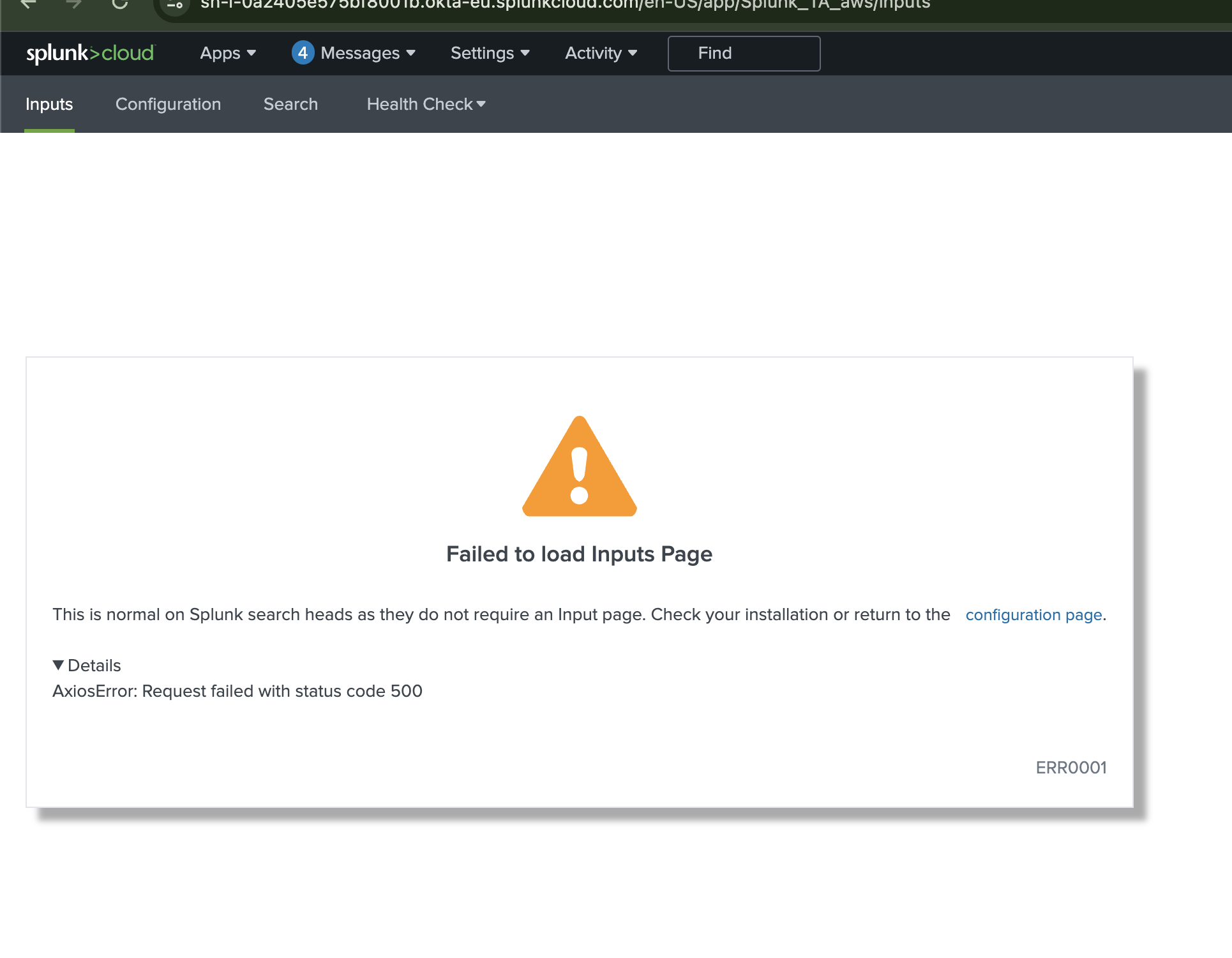
Task: Open the Messages dropdown
Action: pyautogui.click(x=361, y=53)
